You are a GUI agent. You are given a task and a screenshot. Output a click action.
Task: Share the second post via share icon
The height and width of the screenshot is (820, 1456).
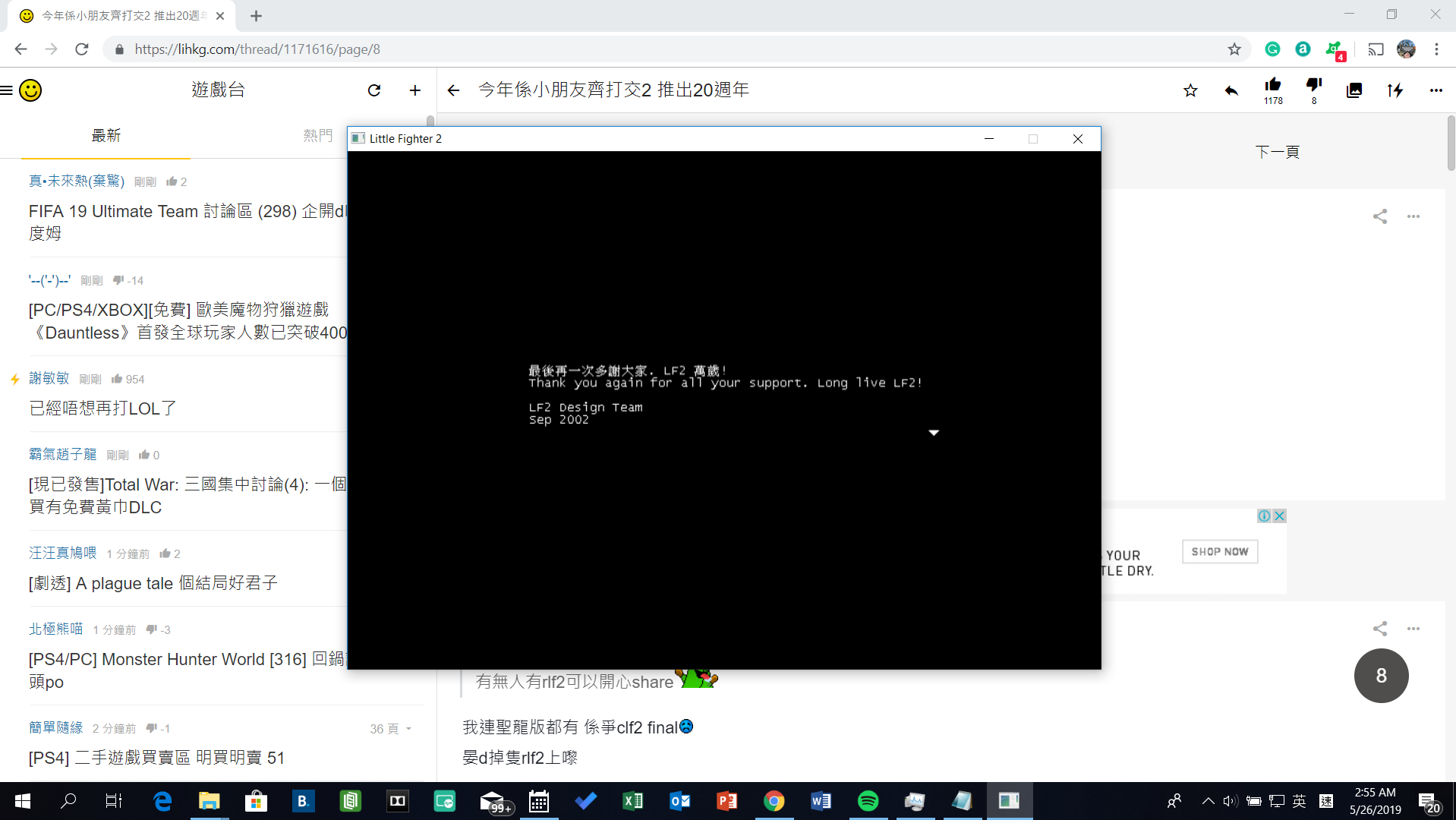pos(1380,629)
